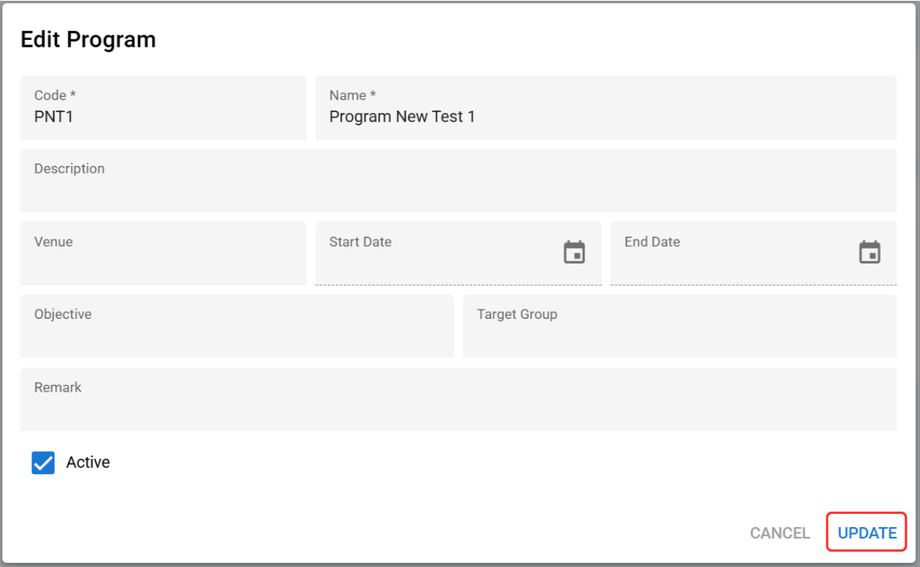Click the 'Name *' field label
920x567 pixels.
click(x=352, y=96)
